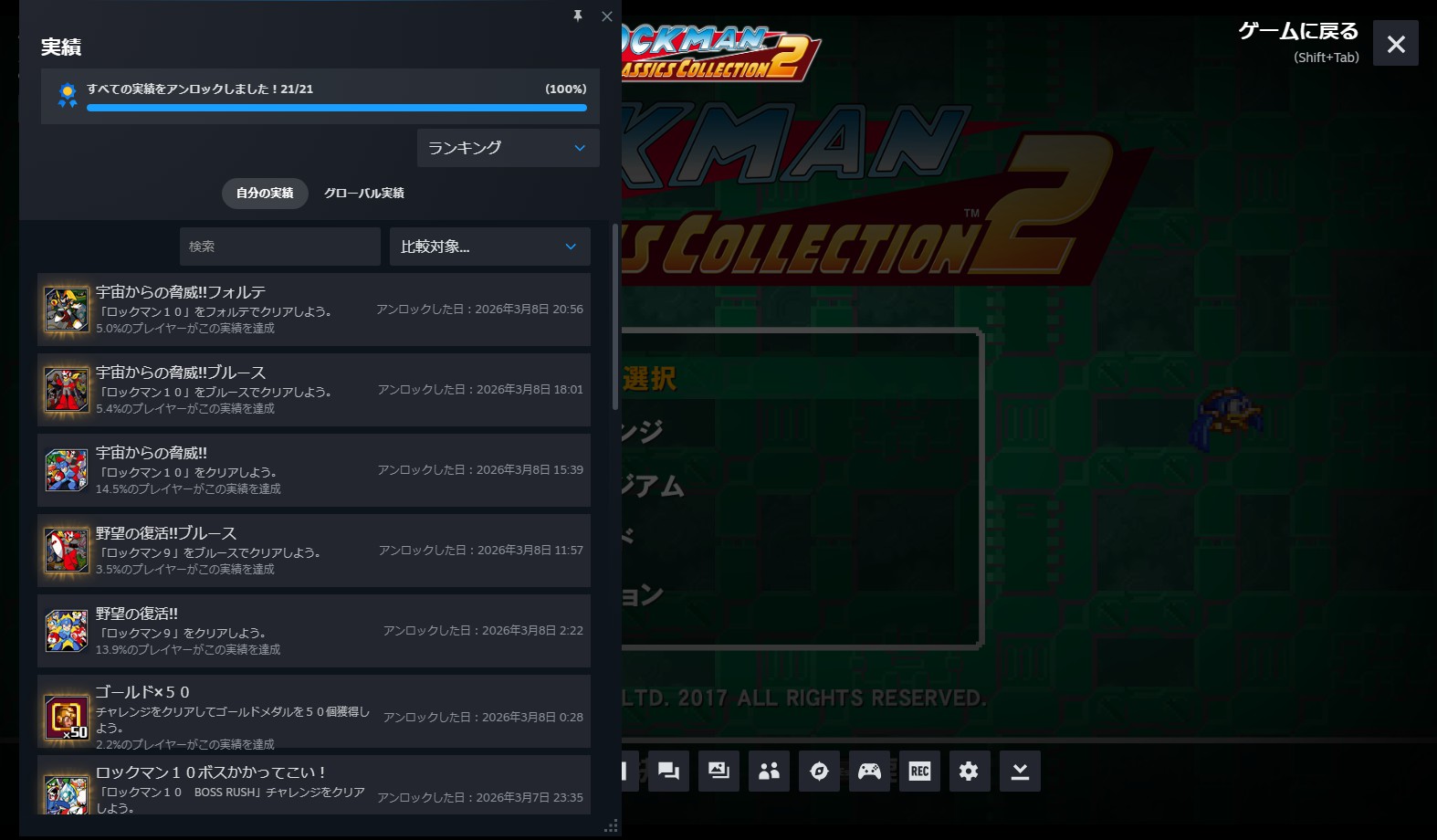The width and height of the screenshot is (1437, 840).
Task: Select the 宇宙からの脅威!!ブルース title
Action: [181, 373]
